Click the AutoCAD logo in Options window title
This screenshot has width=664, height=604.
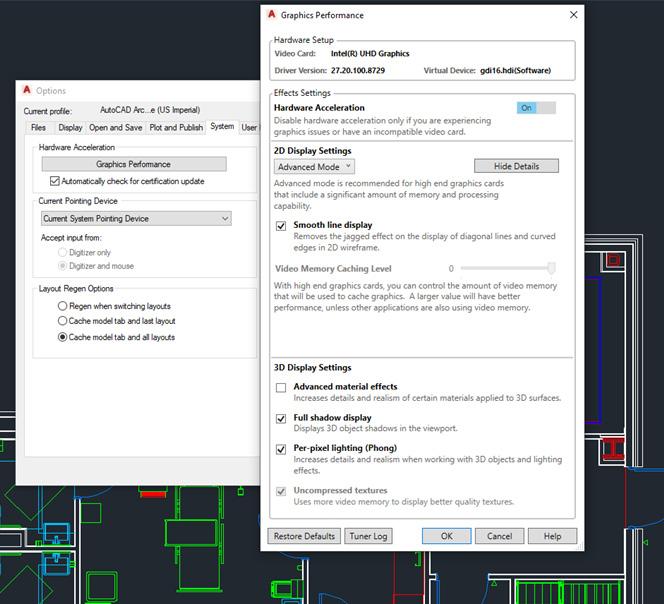pyautogui.click(x=27, y=90)
